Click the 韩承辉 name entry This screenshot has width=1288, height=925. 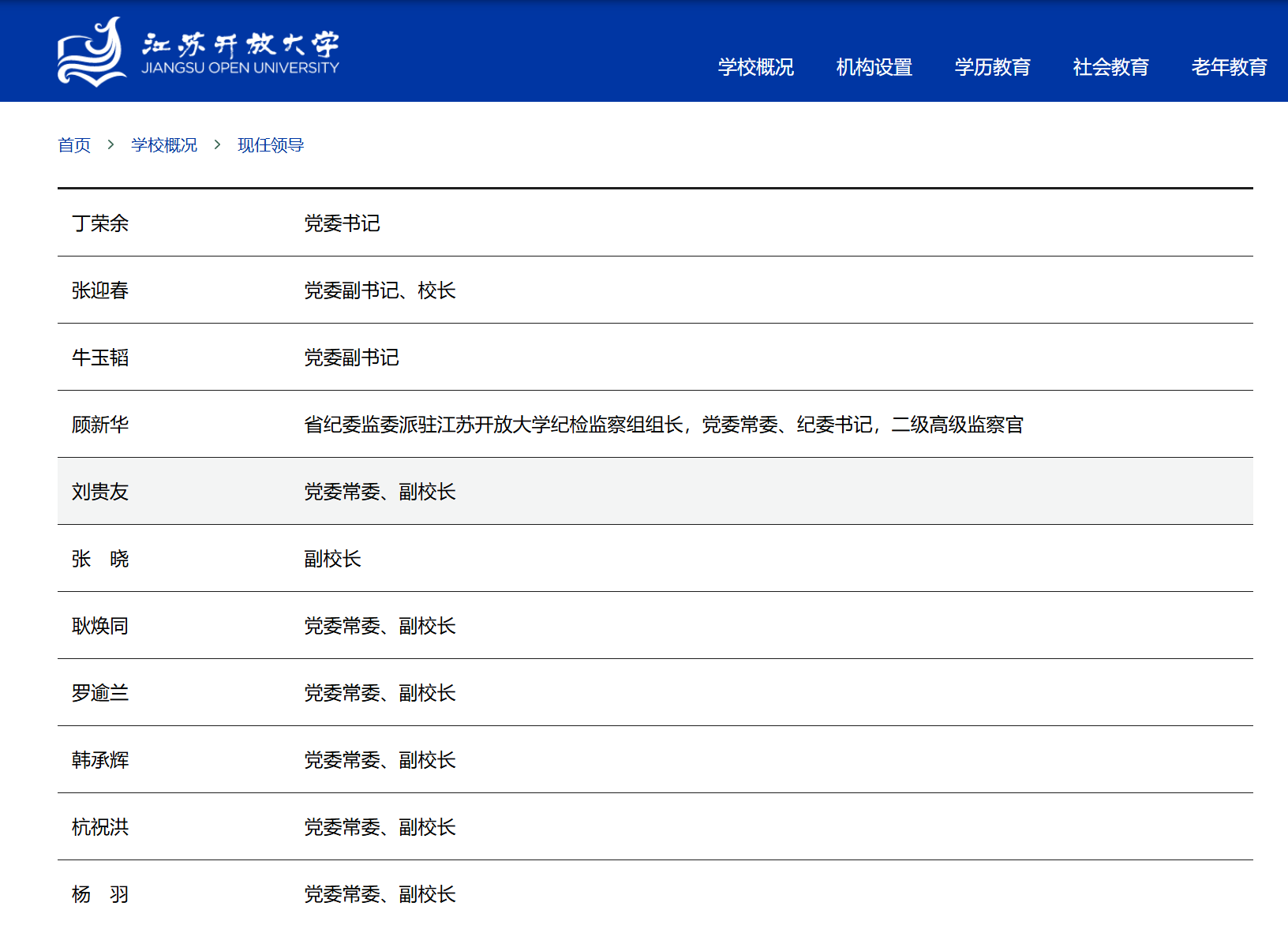(x=100, y=760)
